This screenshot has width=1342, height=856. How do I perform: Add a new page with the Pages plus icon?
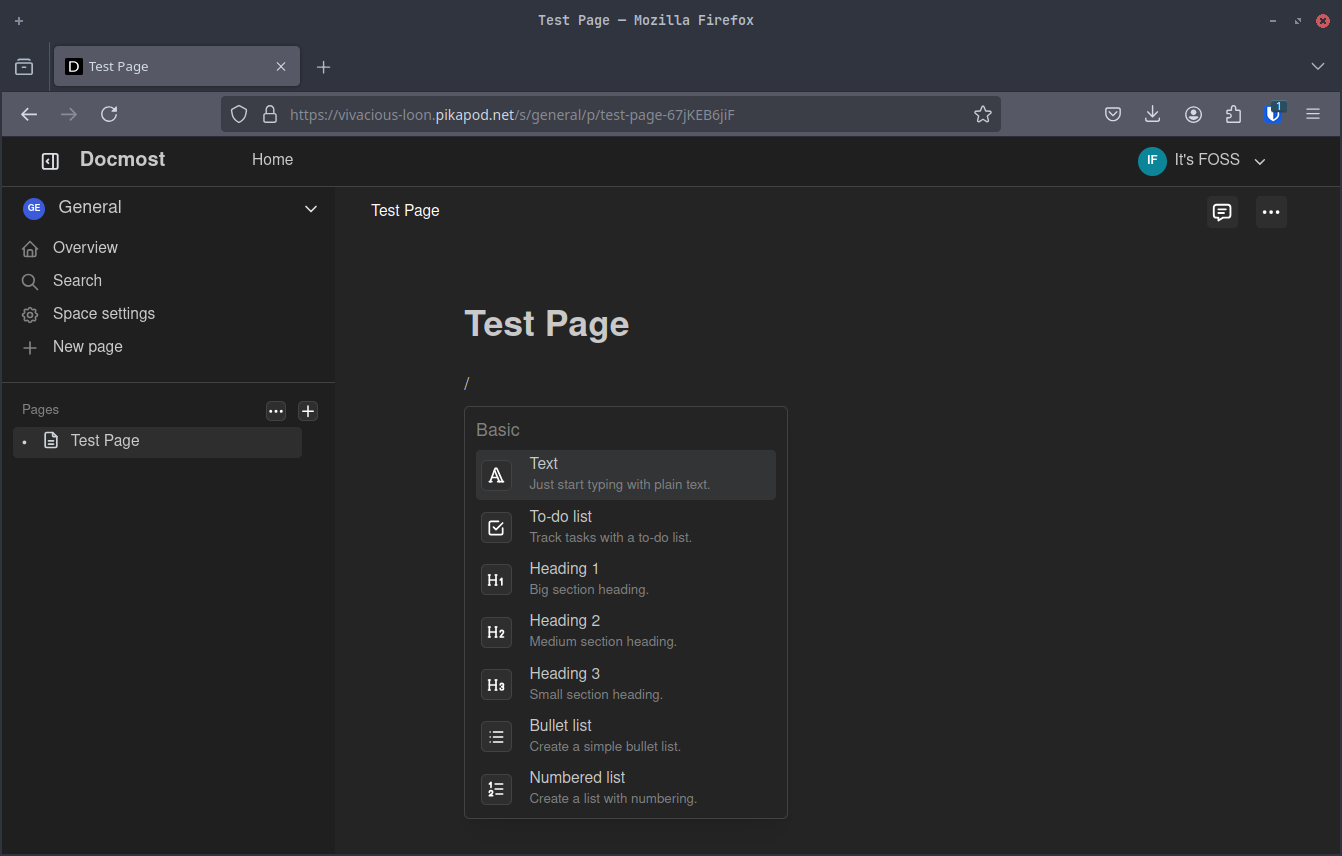pos(308,411)
